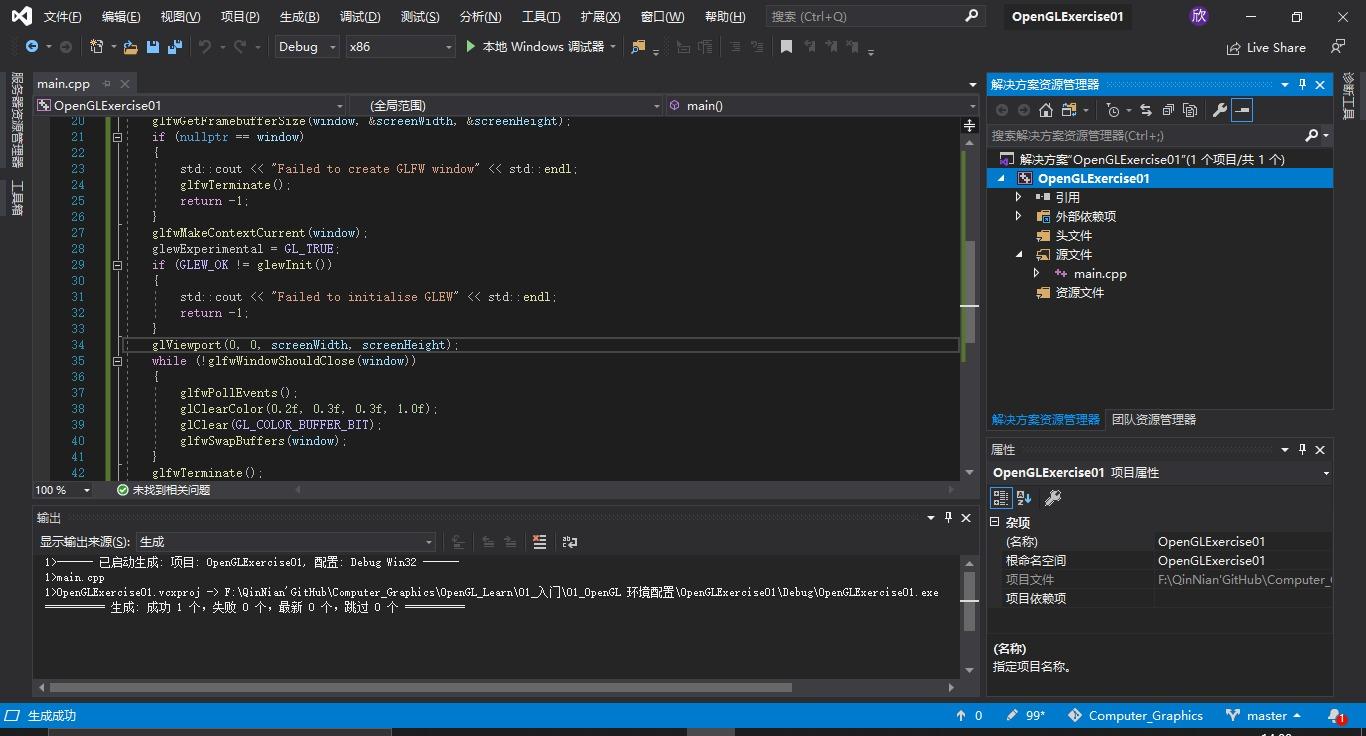Select the Save All toolbar icon

click(x=174, y=47)
